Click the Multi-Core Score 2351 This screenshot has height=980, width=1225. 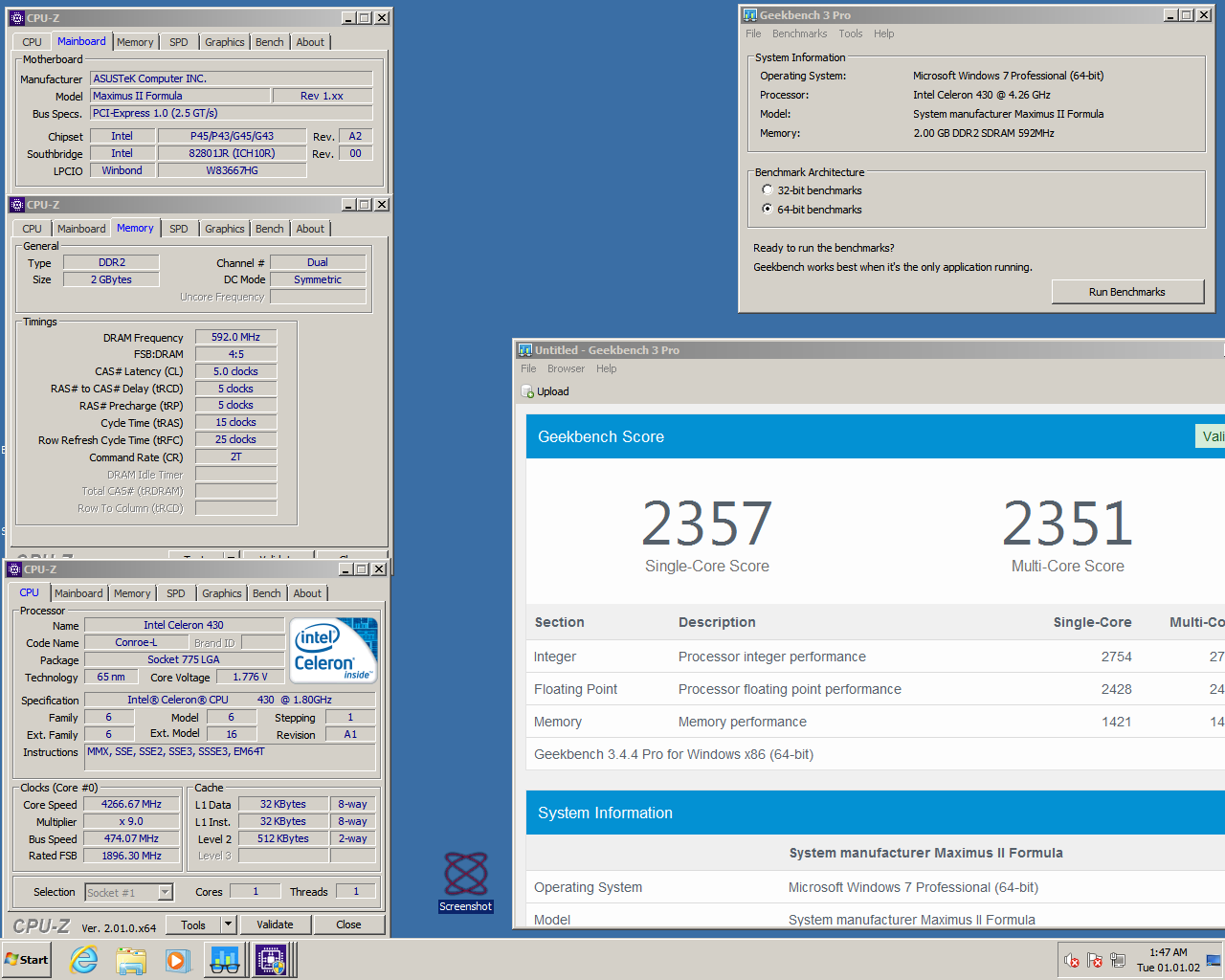coord(1067,523)
